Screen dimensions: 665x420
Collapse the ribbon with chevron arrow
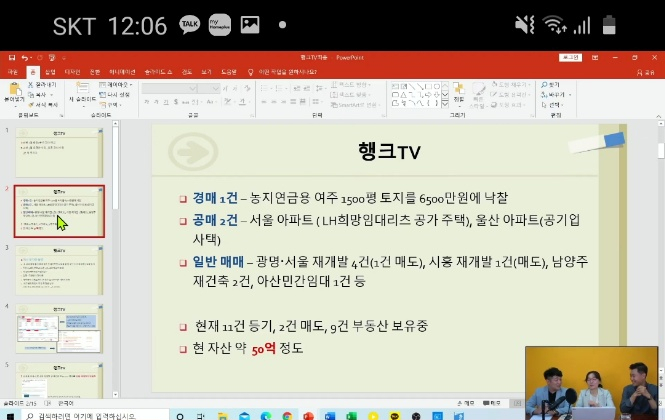(x=658, y=116)
